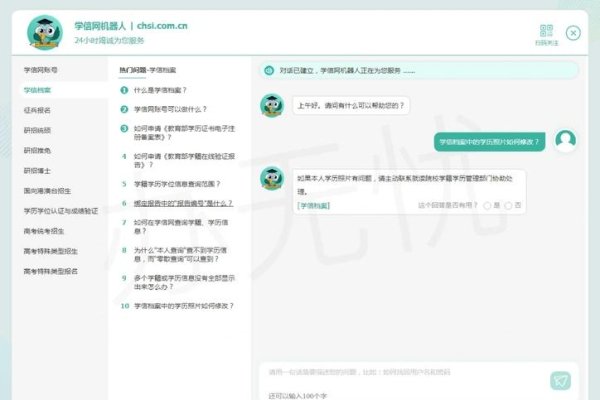Open 研招推免 category
The width and height of the screenshot is (600, 400).
[37, 150]
